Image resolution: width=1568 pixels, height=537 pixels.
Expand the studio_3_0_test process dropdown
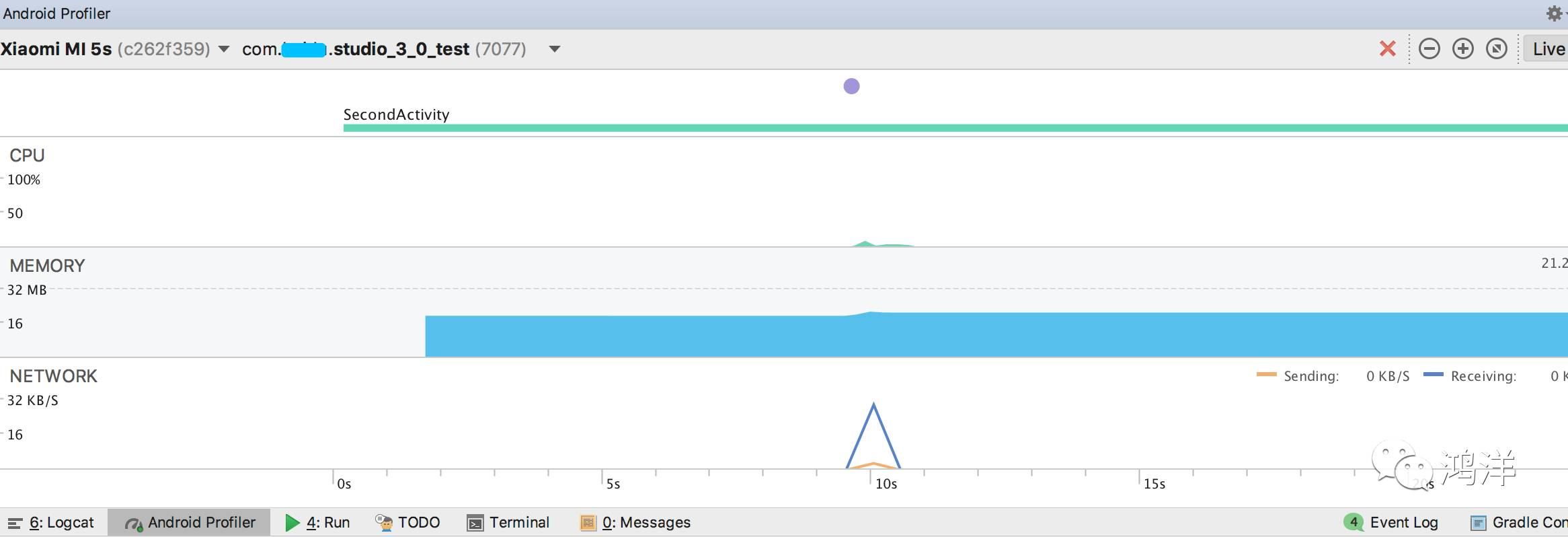tap(555, 49)
